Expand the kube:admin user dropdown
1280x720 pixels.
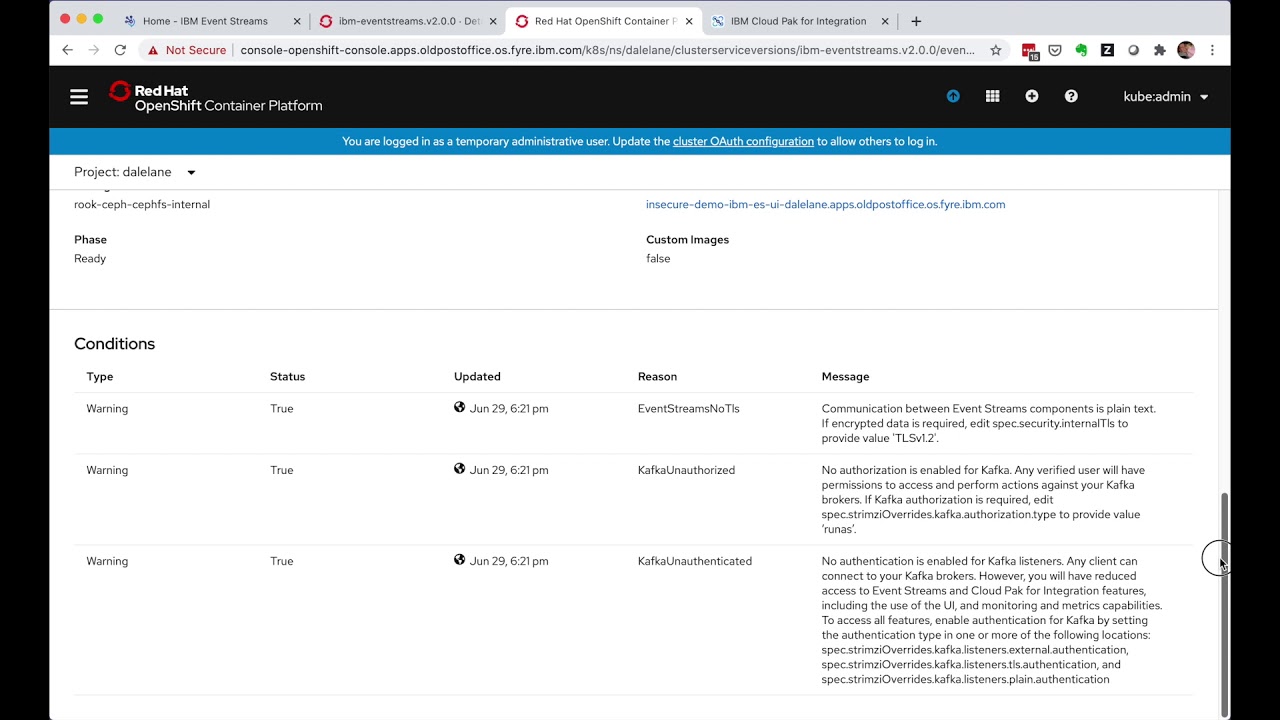coord(1166,97)
